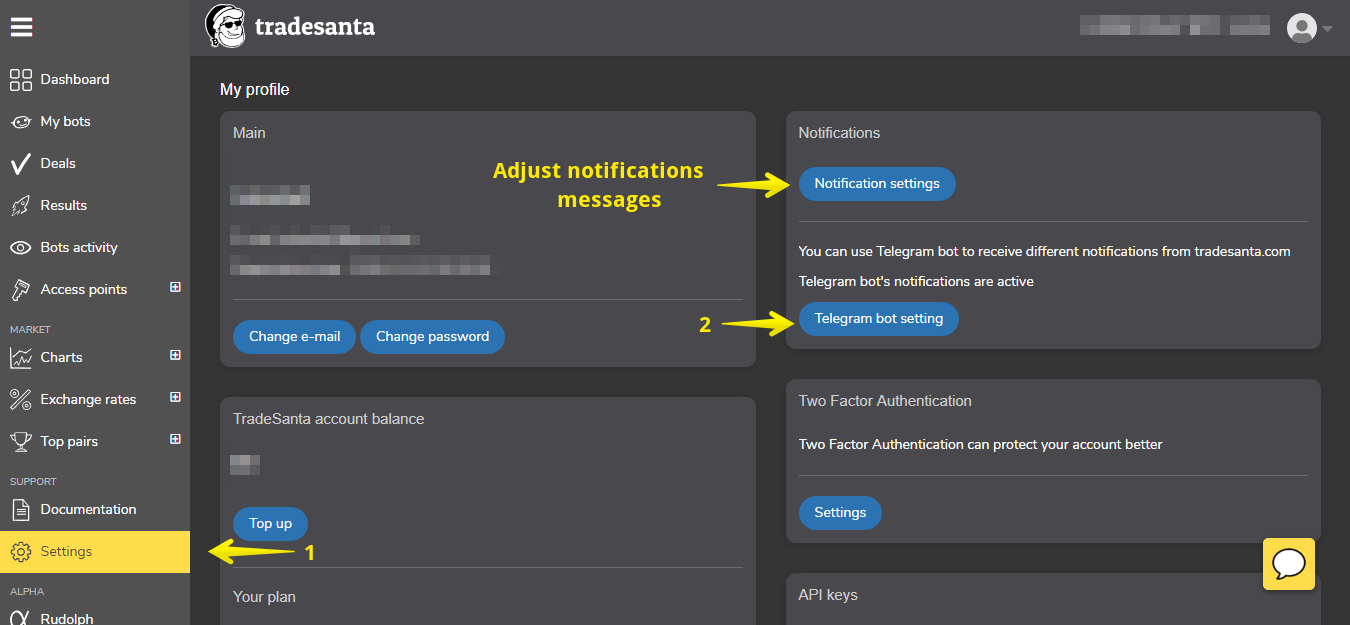Click the Rudolph alpha icon
The height and width of the screenshot is (625, 1350).
tap(21, 619)
